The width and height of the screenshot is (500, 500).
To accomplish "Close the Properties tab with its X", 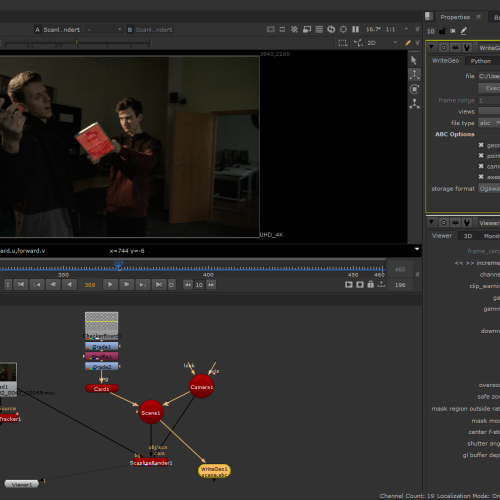I will click(x=479, y=16).
